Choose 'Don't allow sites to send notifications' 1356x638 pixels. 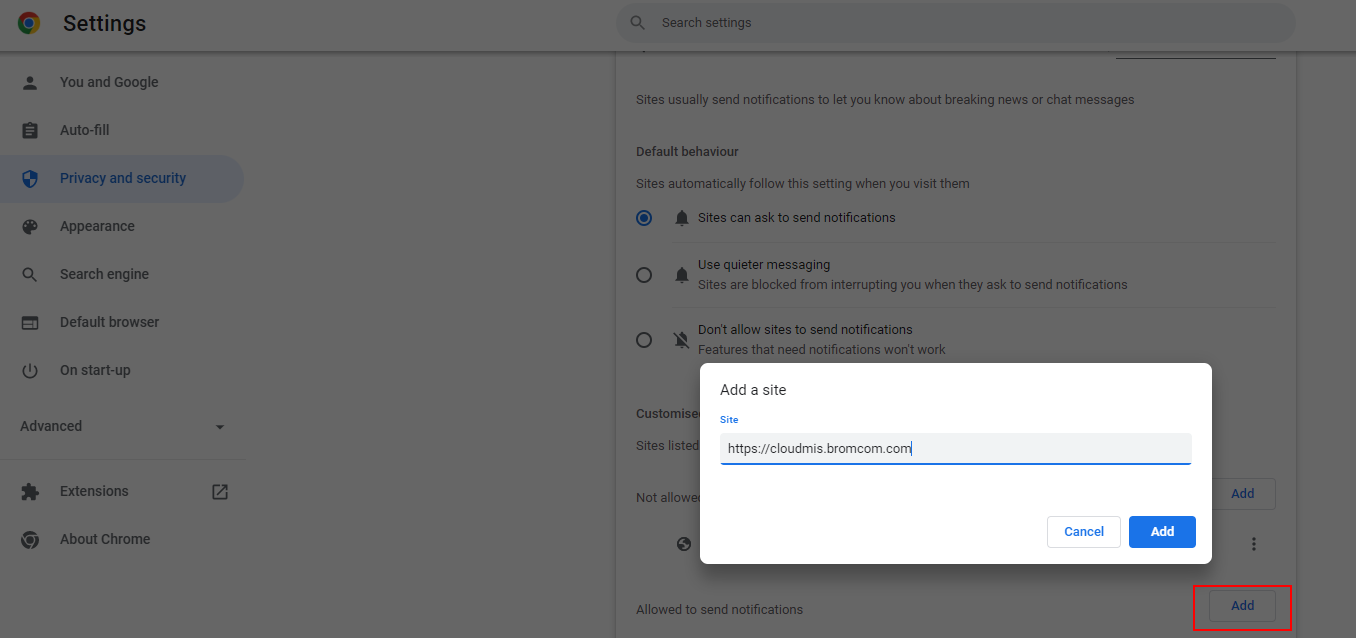point(643,339)
